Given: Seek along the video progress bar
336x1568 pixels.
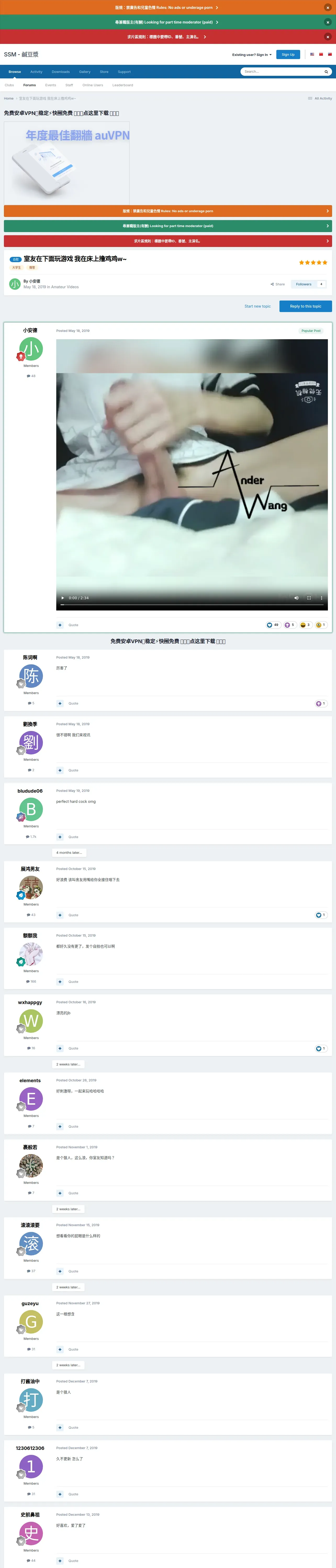Looking at the screenshot, I should 192,604.
